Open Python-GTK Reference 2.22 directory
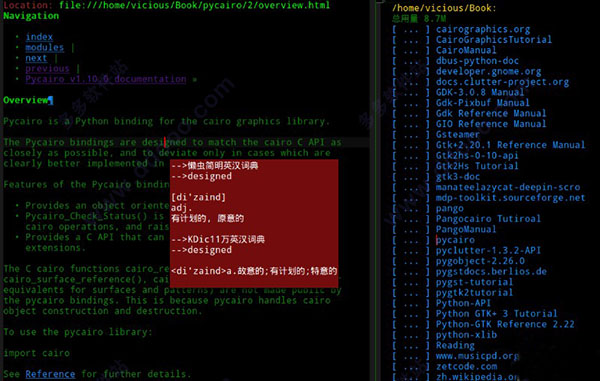This screenshot has height=381, width=600. tap(505, 324)
